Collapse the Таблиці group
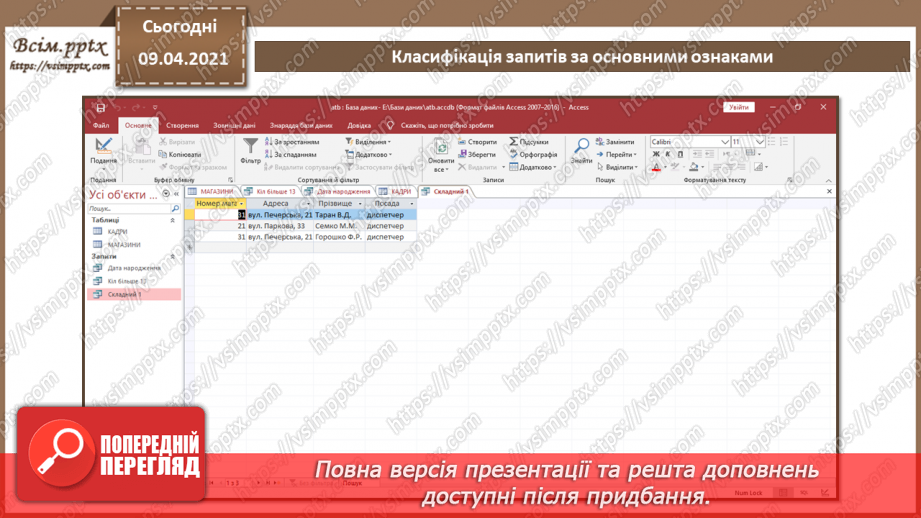 tap(173, 220)
